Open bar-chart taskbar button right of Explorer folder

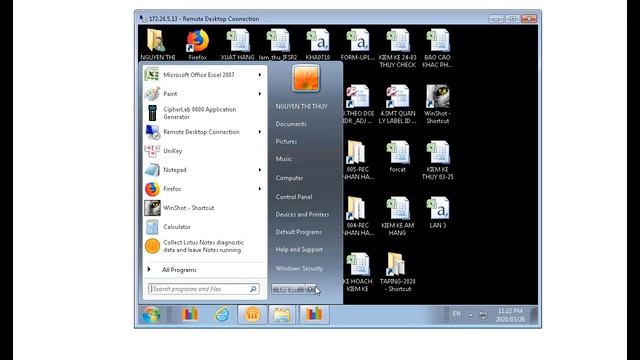click(314, 315)
